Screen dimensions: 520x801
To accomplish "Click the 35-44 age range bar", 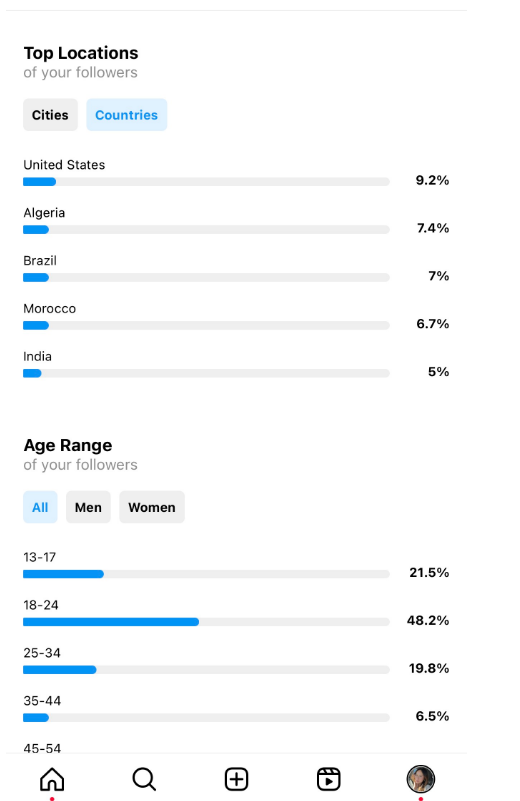I will click(206, 718).
